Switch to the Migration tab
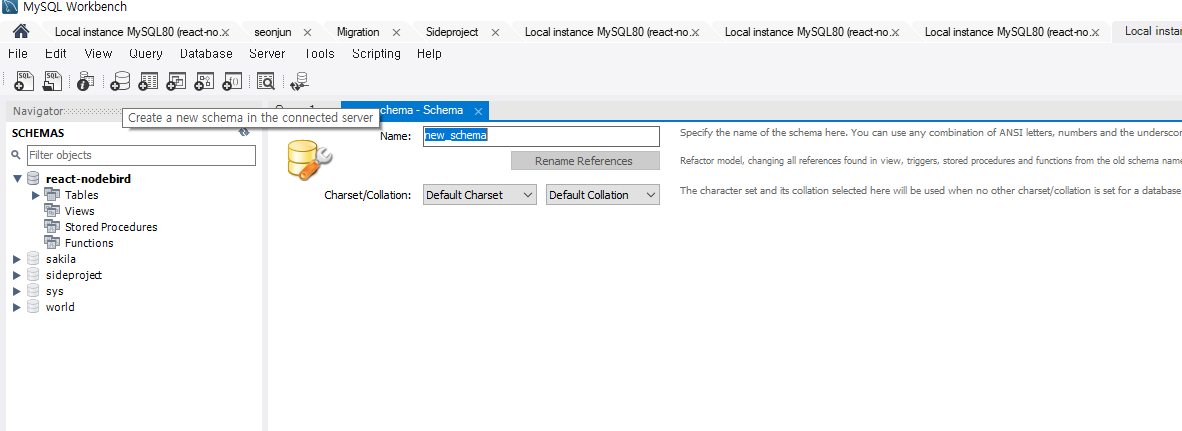This screenshot has height=431, width=1182. [x=358, y=32]
